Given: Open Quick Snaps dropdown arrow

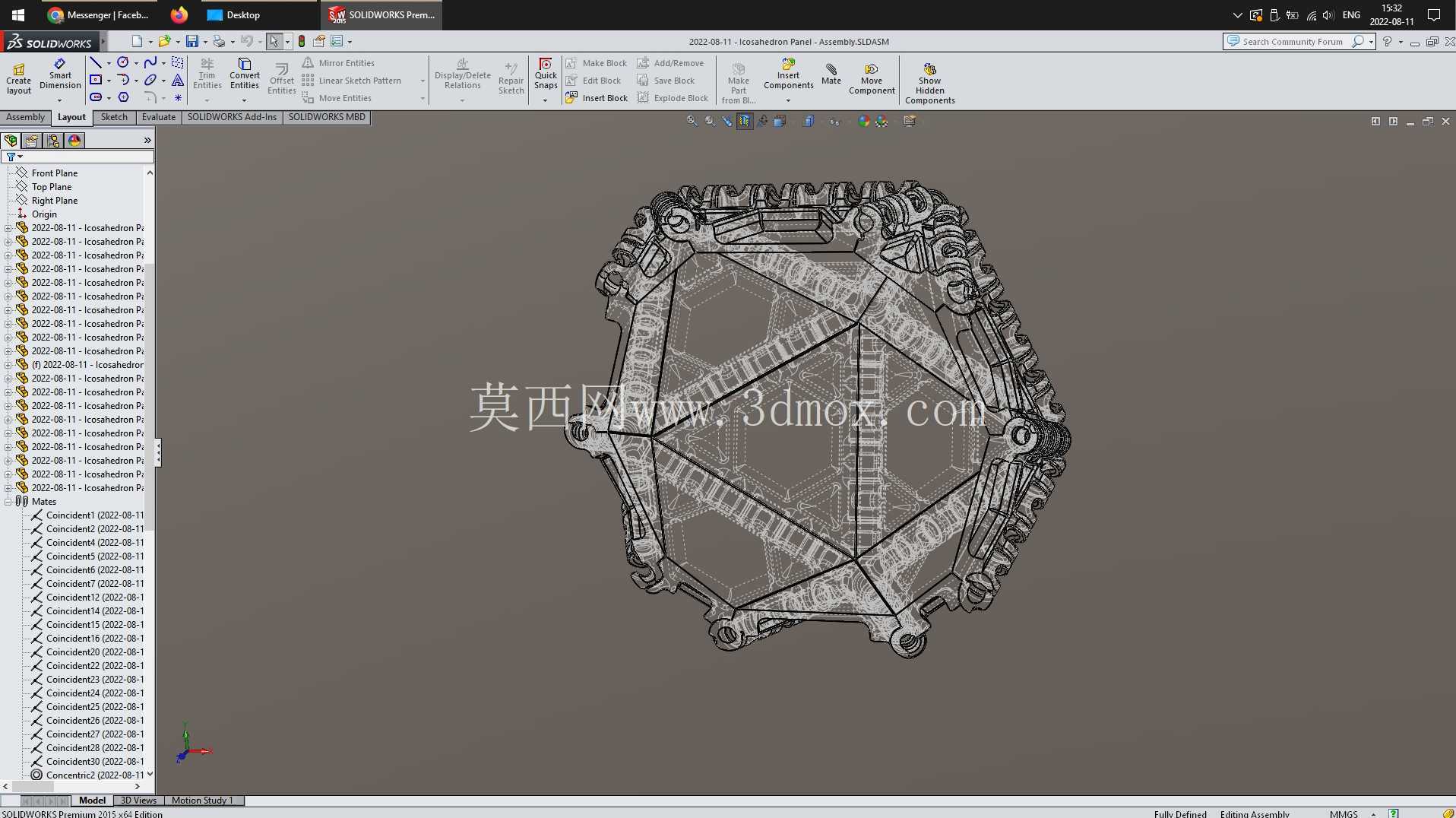Looking at the screenshot, I should tap(546, 100).
